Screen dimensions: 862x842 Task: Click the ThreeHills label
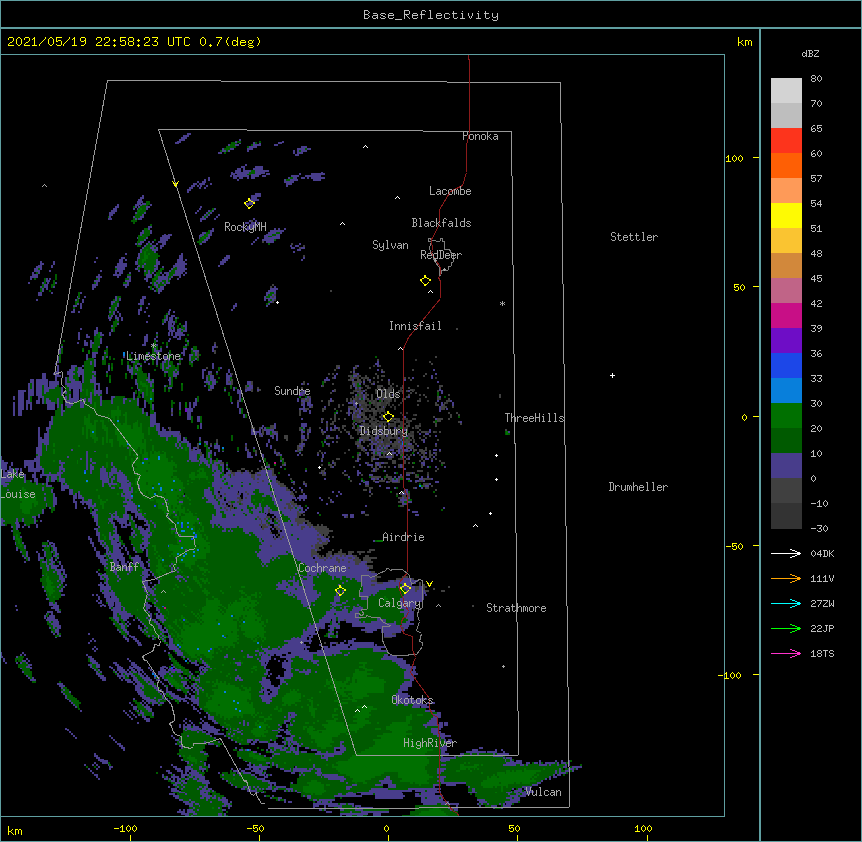point(534,418)
